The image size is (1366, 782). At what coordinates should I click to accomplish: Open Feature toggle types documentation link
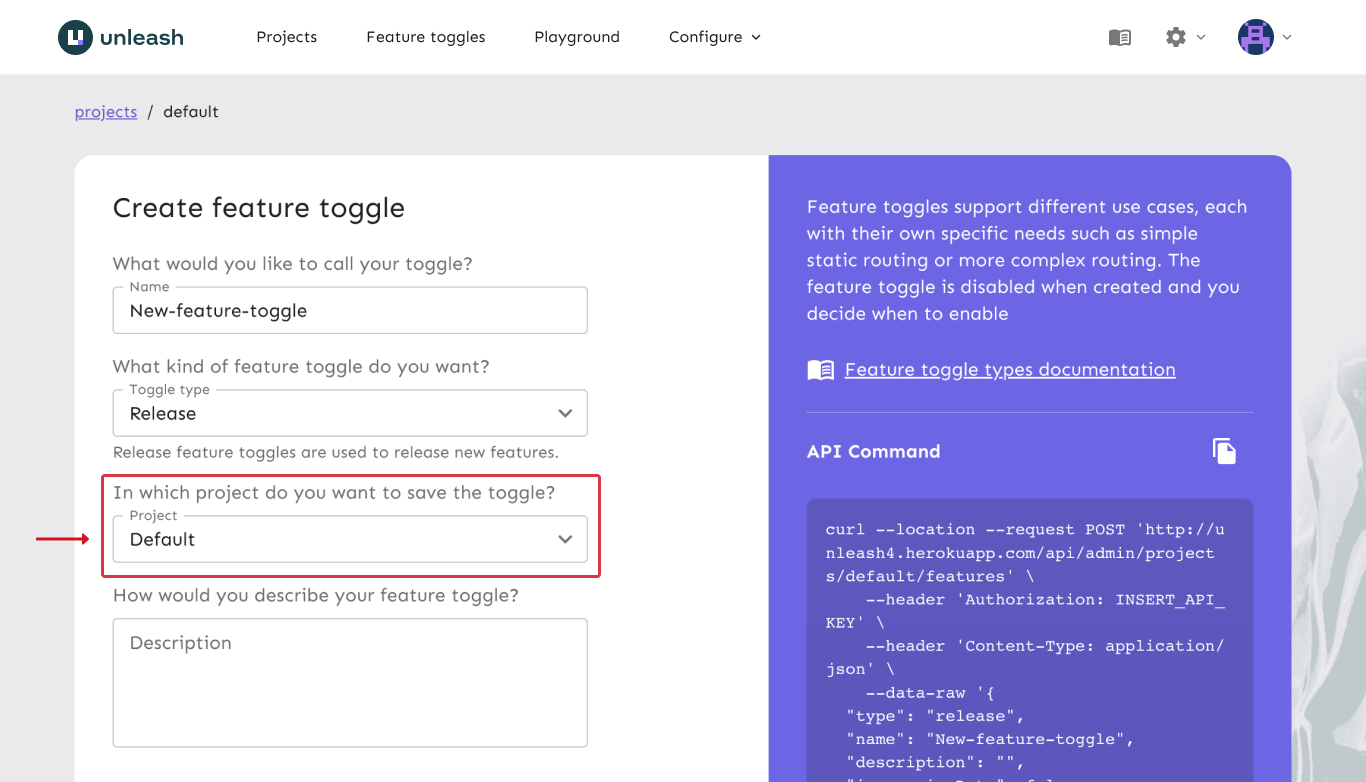click(x=1009, y=370)
